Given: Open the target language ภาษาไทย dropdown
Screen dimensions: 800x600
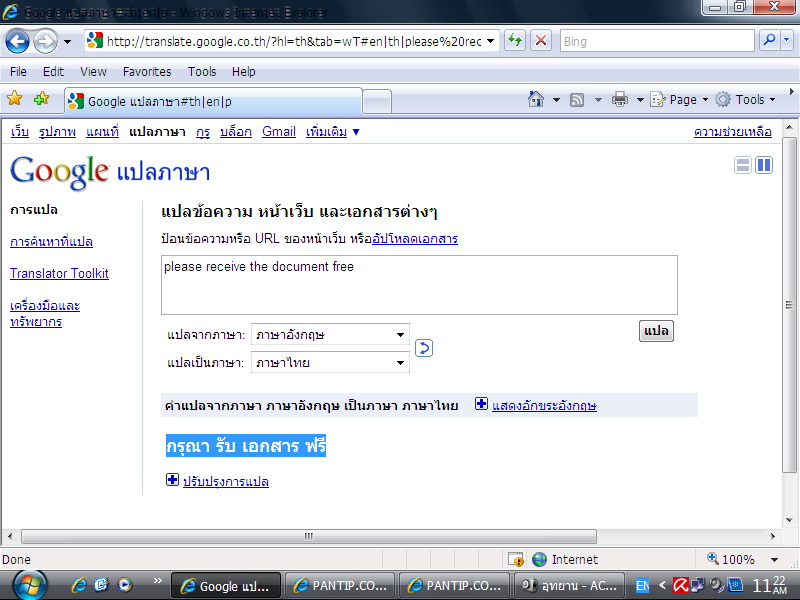Looking at the screenshot, I should (x=330, y=362).
